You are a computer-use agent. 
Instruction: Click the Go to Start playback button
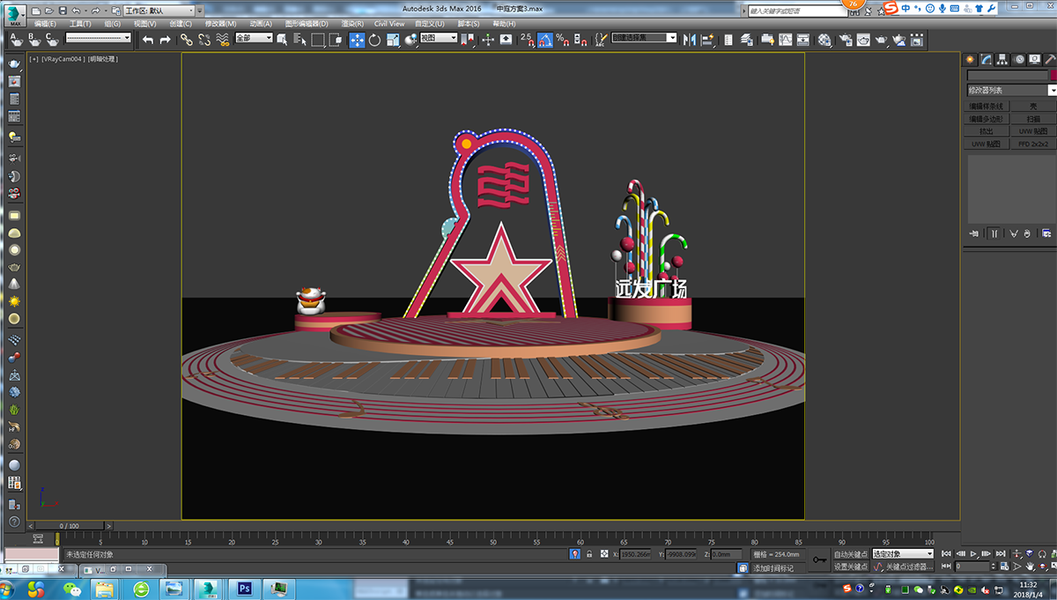coord(946,553)
